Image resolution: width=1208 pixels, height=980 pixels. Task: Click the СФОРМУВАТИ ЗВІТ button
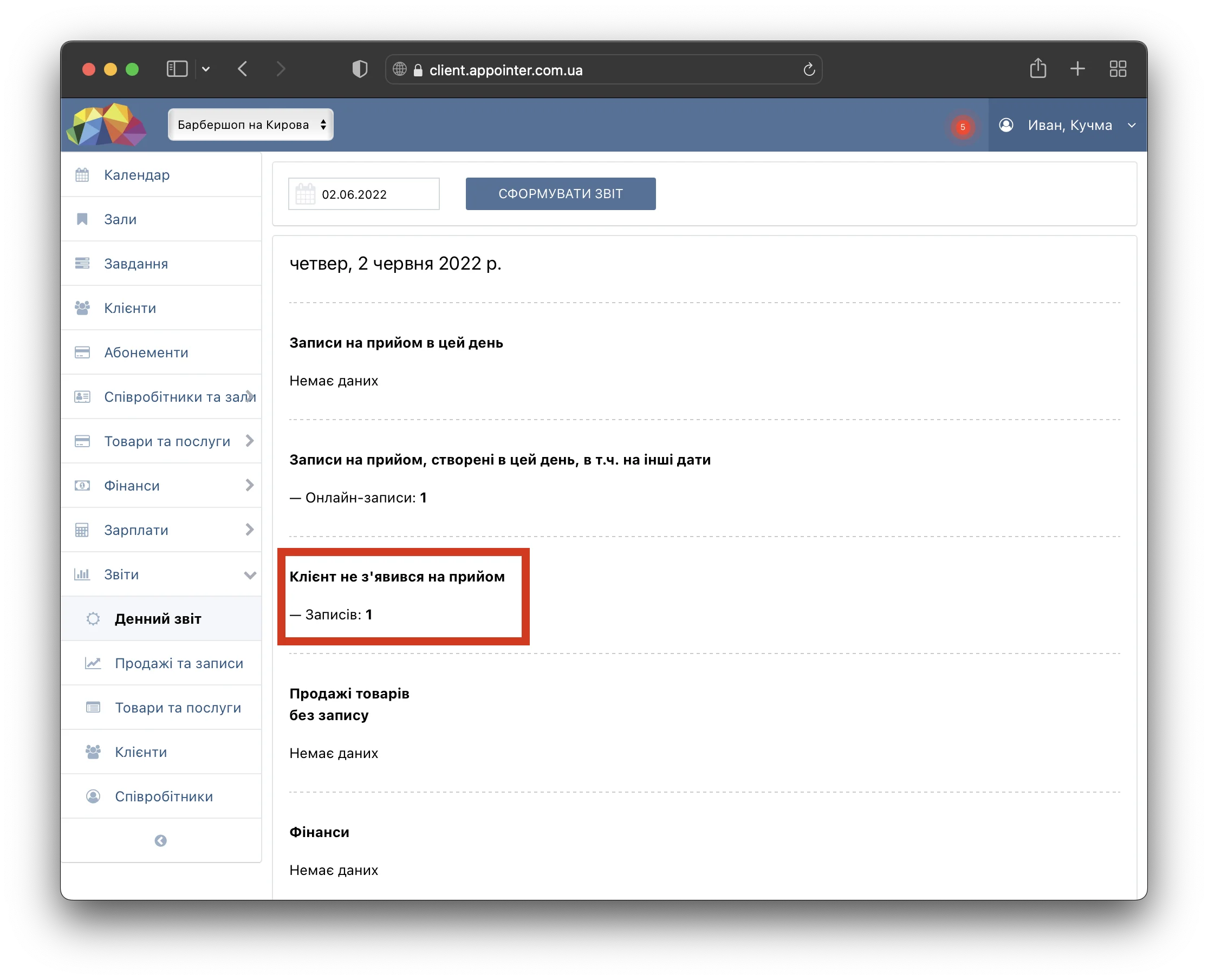pyautogui.click(x=561, y=194)
